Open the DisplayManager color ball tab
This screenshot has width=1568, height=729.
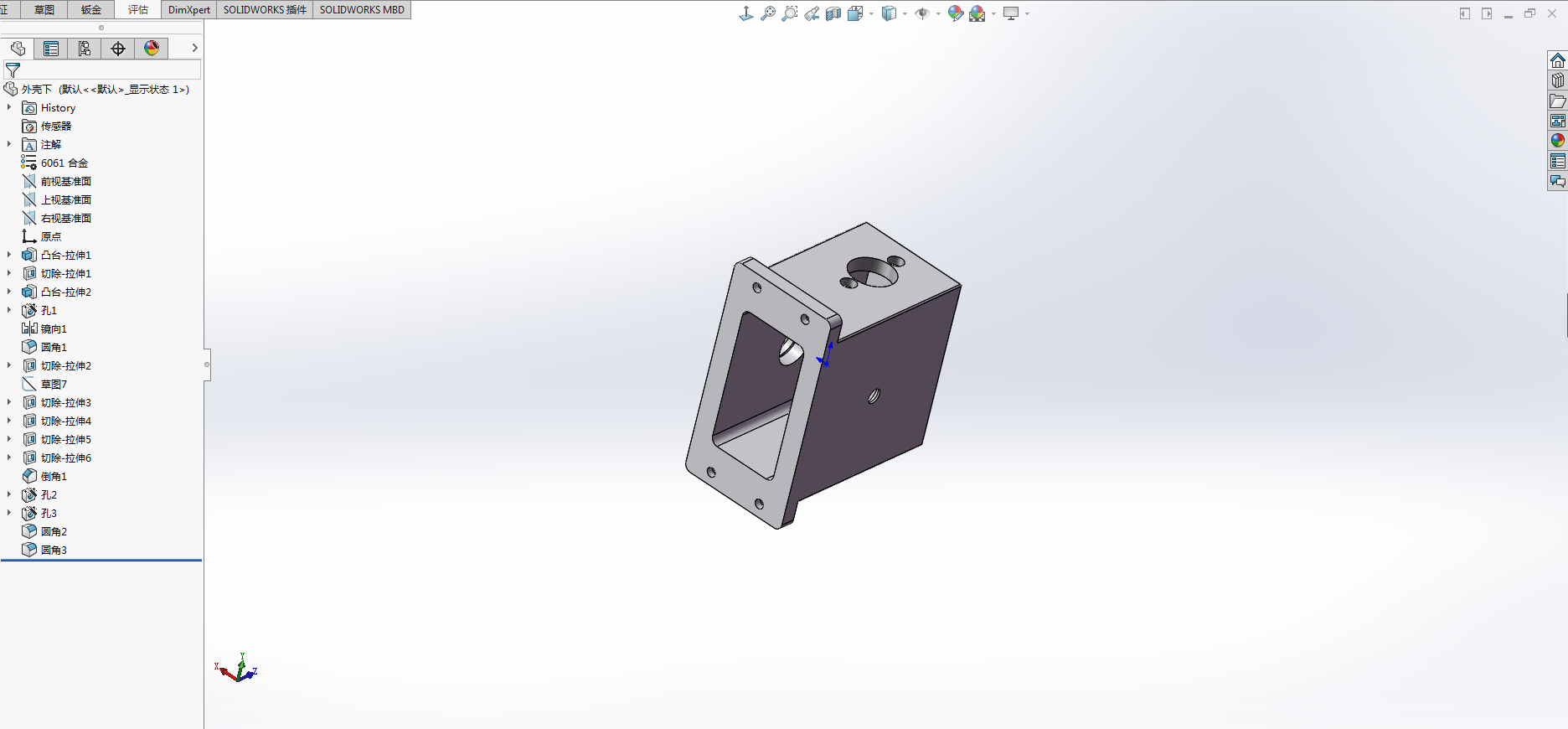152,49
